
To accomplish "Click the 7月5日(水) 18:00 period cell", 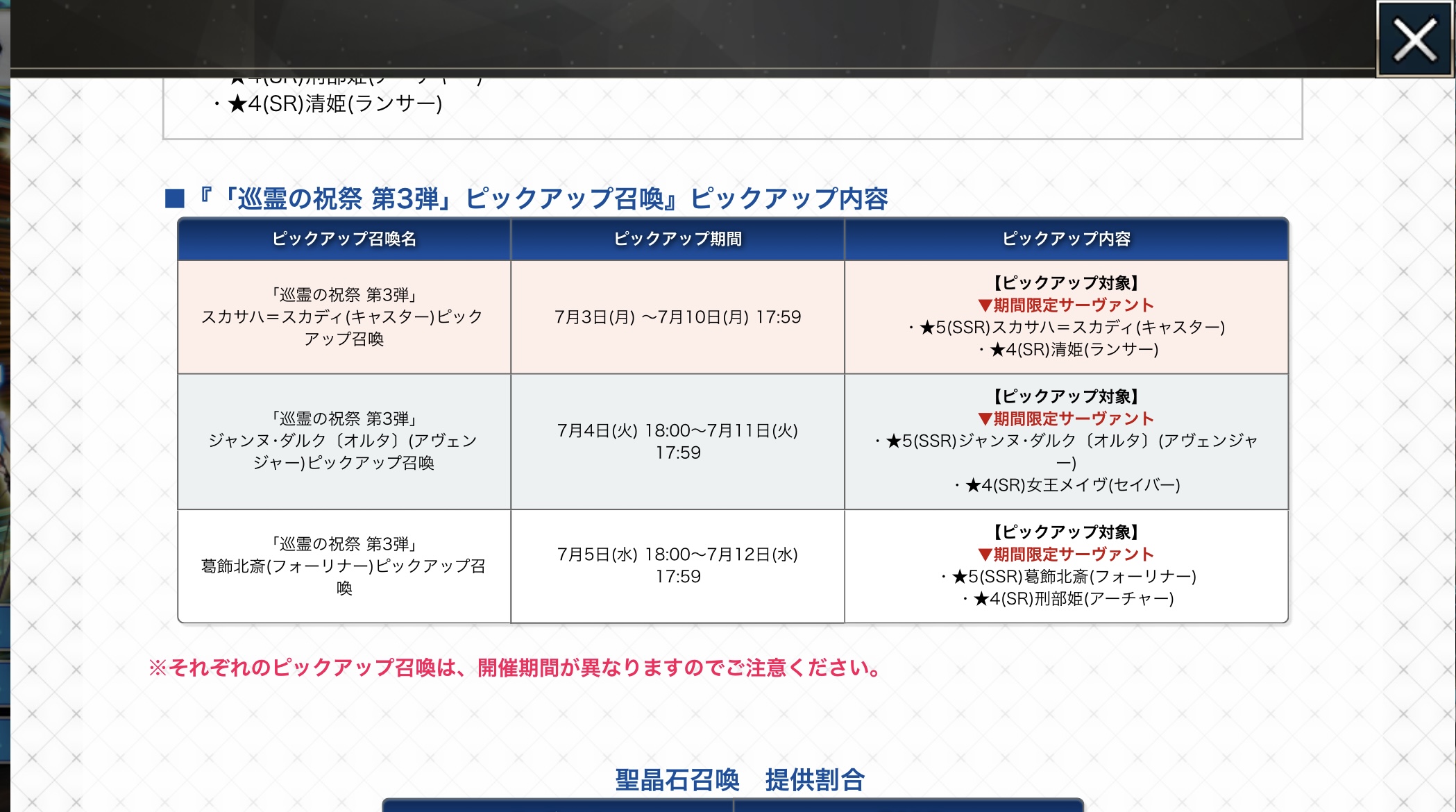I will tap(677, 565).
